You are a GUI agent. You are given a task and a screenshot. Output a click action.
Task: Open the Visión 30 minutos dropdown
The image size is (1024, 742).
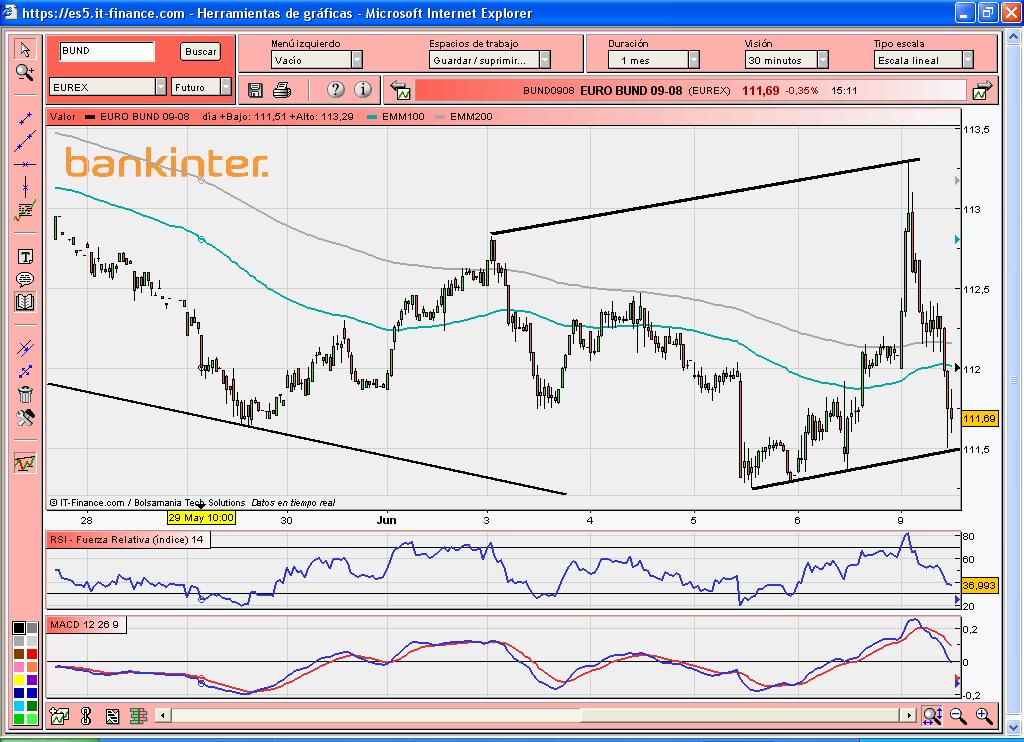pyautogui.click(x=786, y=60)
